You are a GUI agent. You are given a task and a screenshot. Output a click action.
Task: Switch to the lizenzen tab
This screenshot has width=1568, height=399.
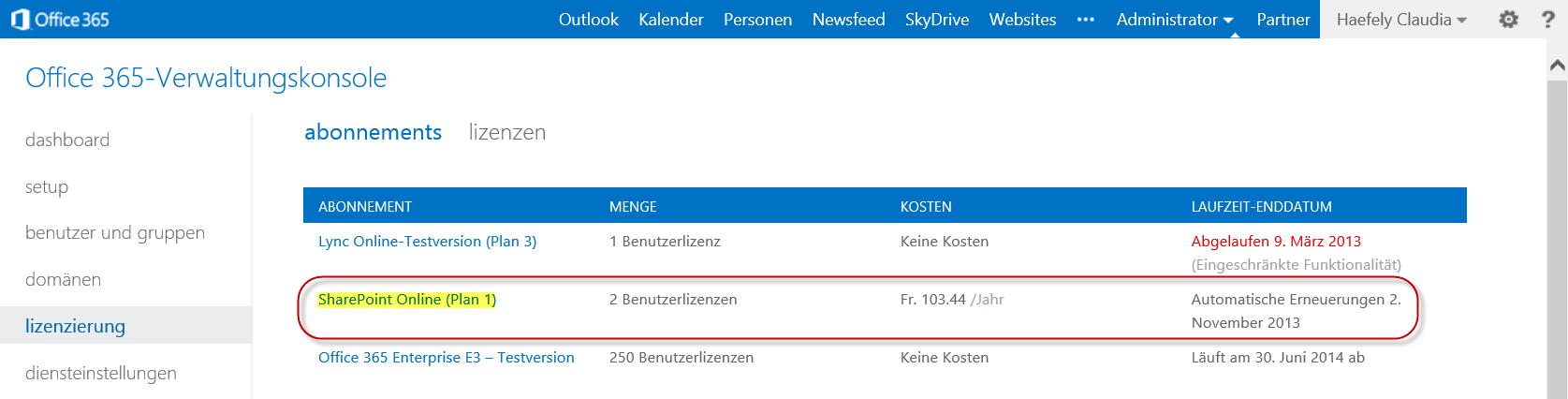point(507,132)
